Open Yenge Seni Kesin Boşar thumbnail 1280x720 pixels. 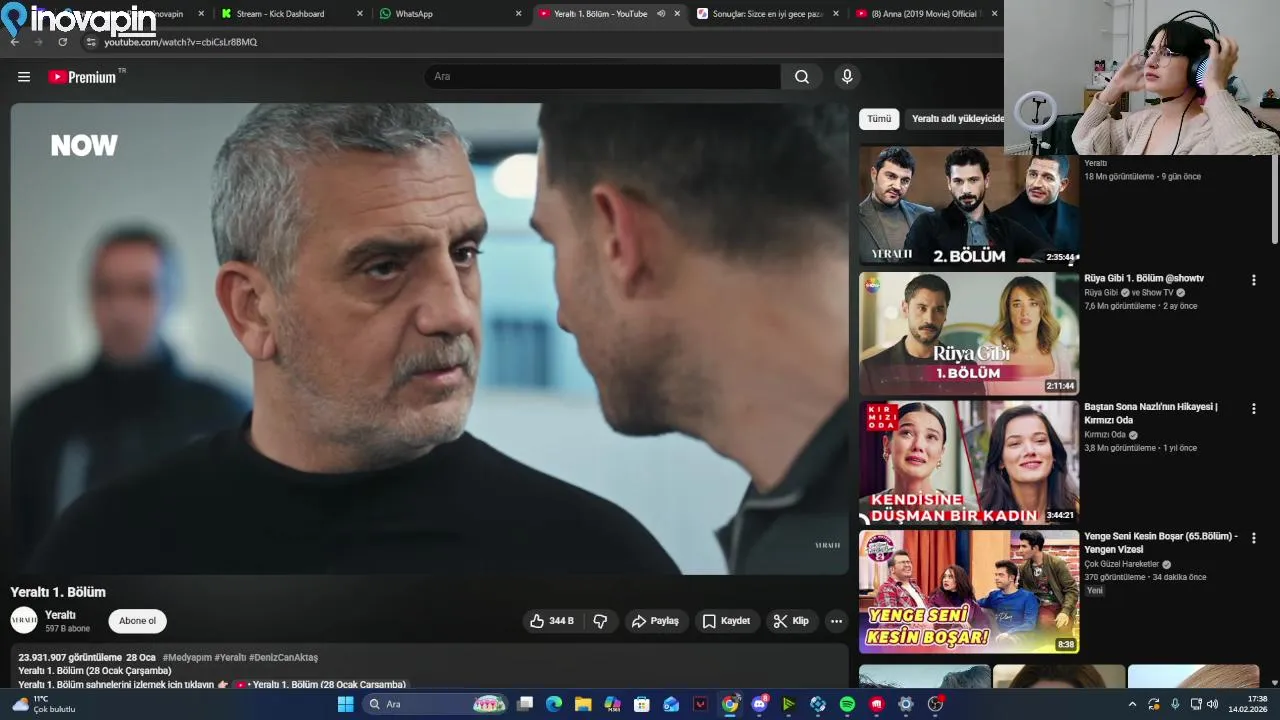(x=969, y=592)
